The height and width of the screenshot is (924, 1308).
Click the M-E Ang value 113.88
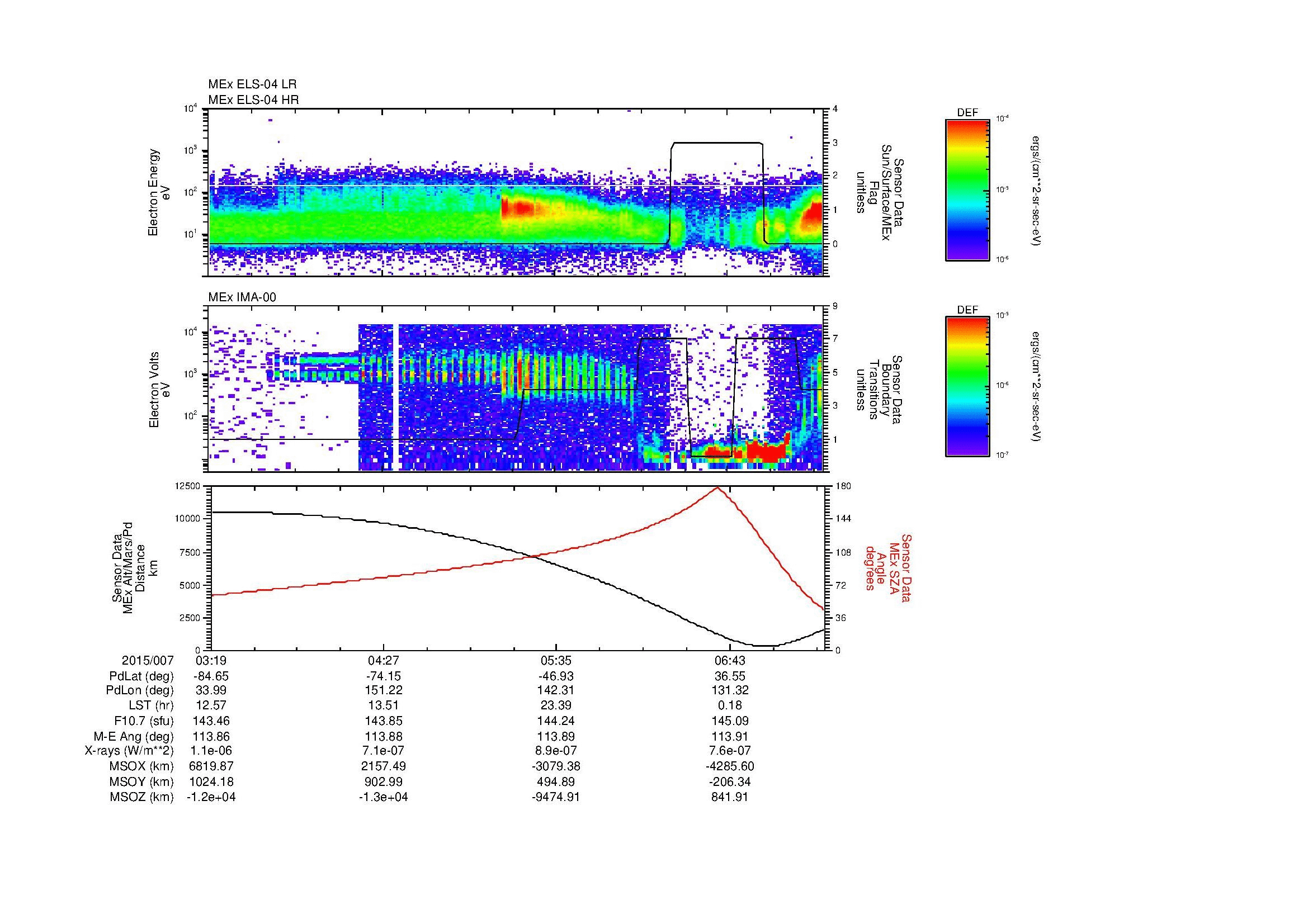384,737
